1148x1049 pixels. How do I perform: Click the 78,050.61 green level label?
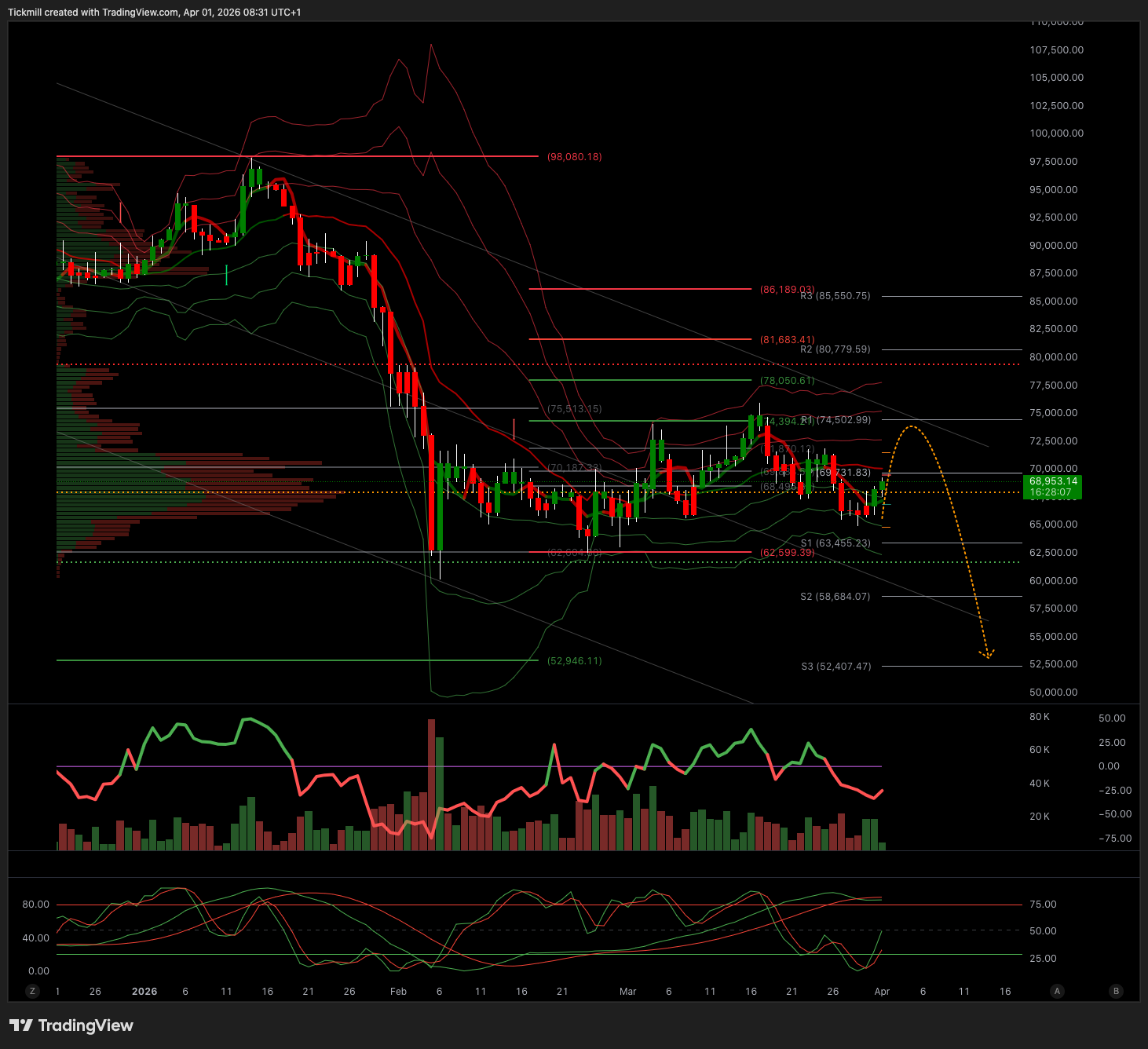coord(787,381)
